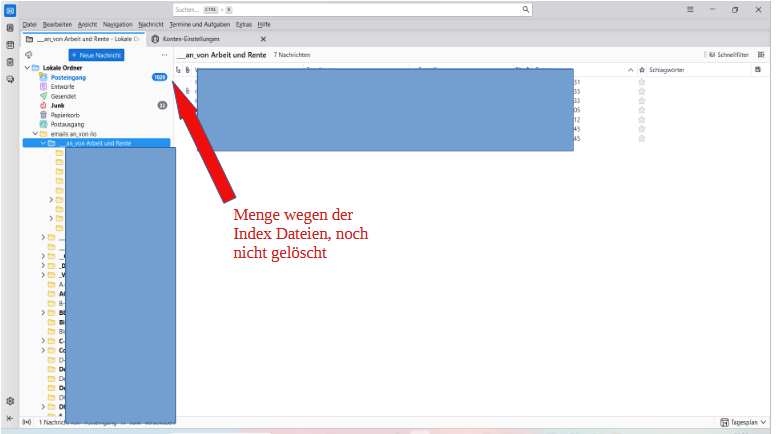The image size is (776, 434).
Task: Open message list display options icon
Action: click(x=761, y=55)
